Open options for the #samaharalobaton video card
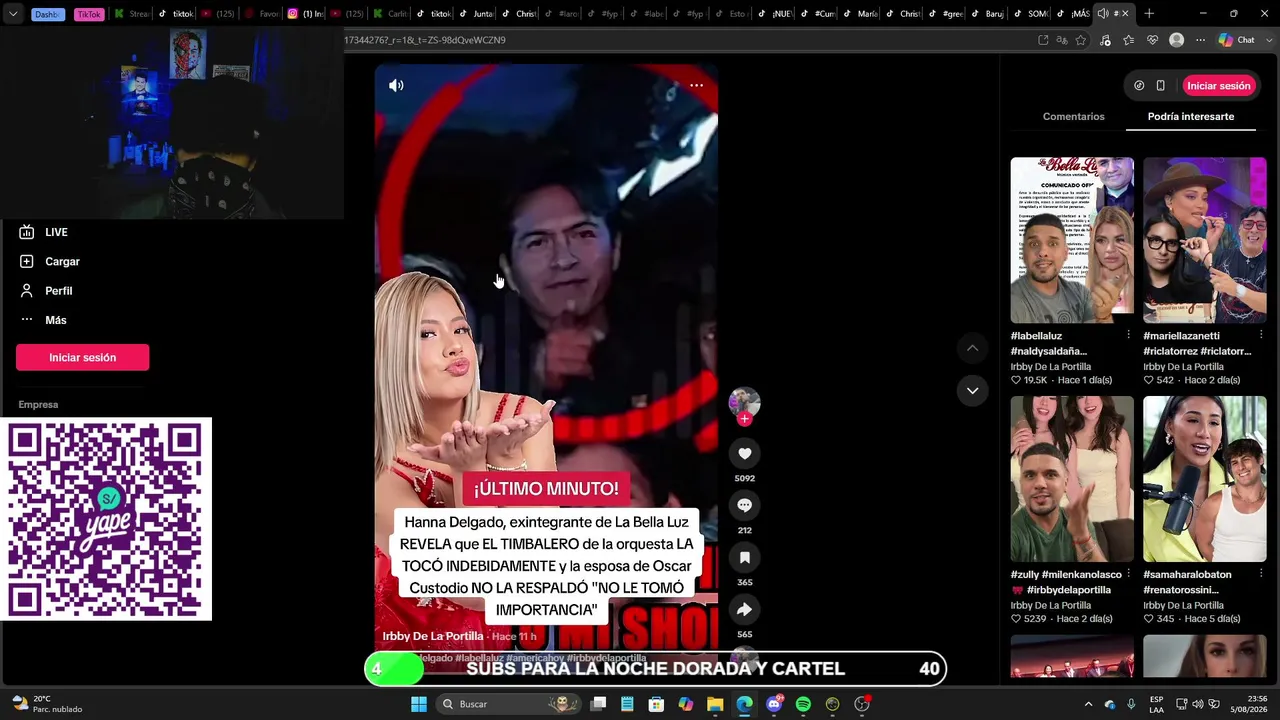Image resolution: width=1280 pixels, height=720 pixels. [1260, 575]
